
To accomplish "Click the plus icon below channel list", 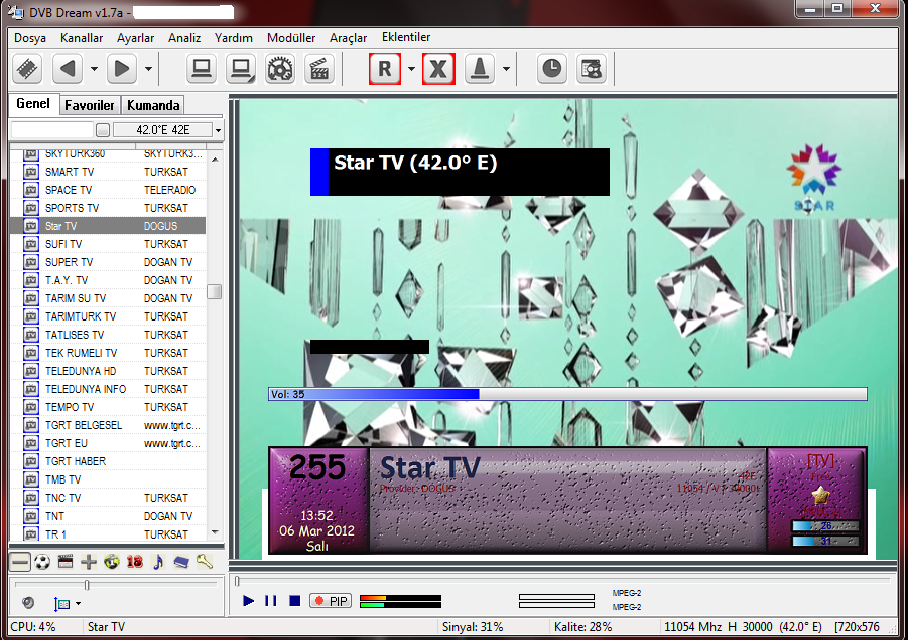I will pos(89,562).
